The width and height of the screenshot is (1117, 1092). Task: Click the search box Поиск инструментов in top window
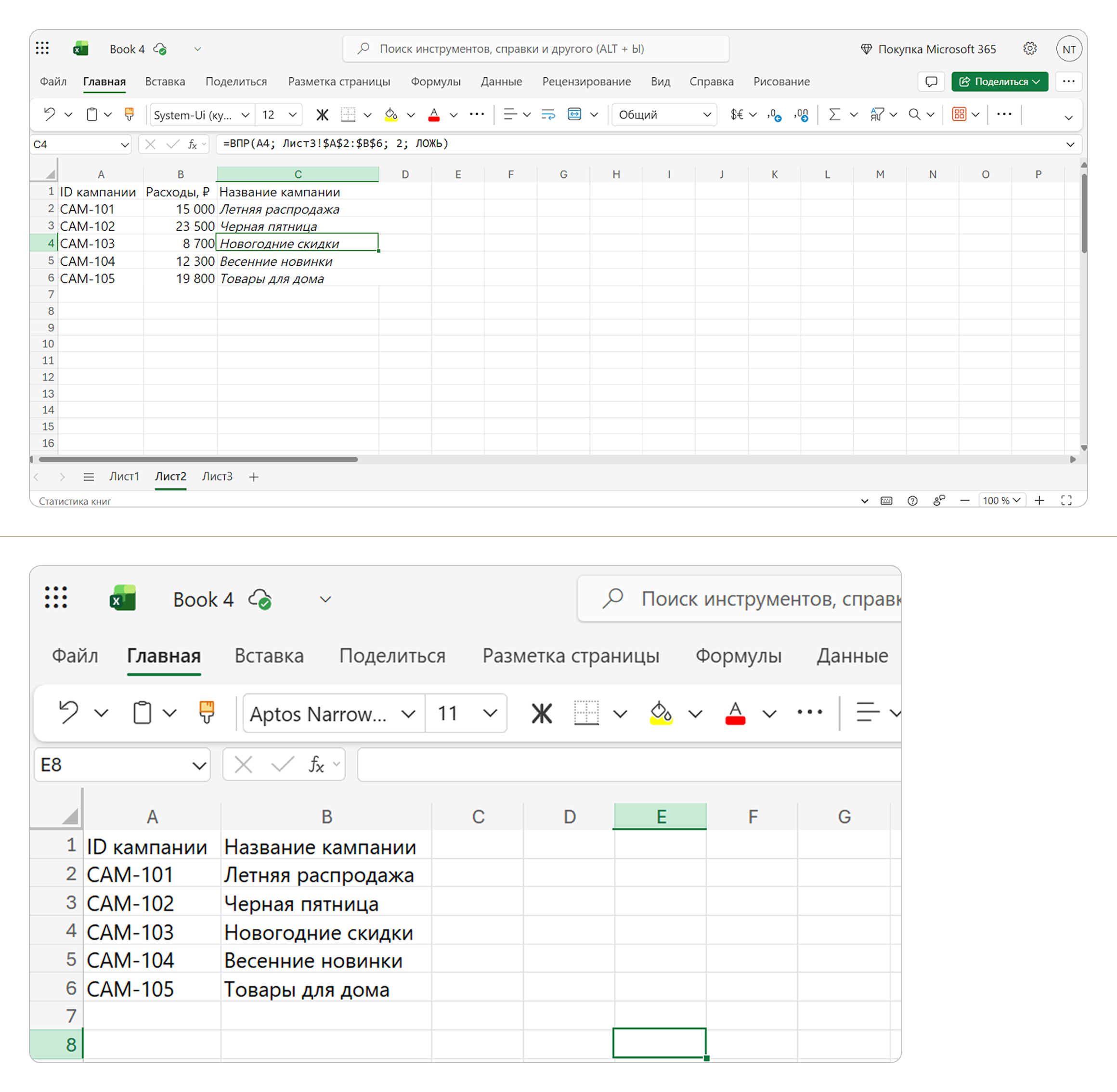[535, 49]
